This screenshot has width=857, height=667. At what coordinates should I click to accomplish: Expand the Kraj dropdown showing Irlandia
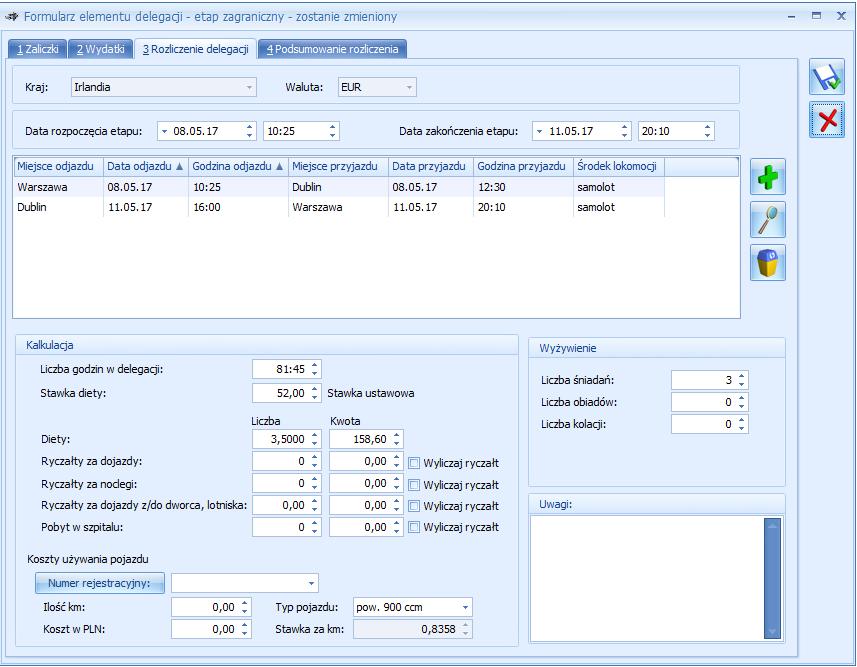(249, 87)
